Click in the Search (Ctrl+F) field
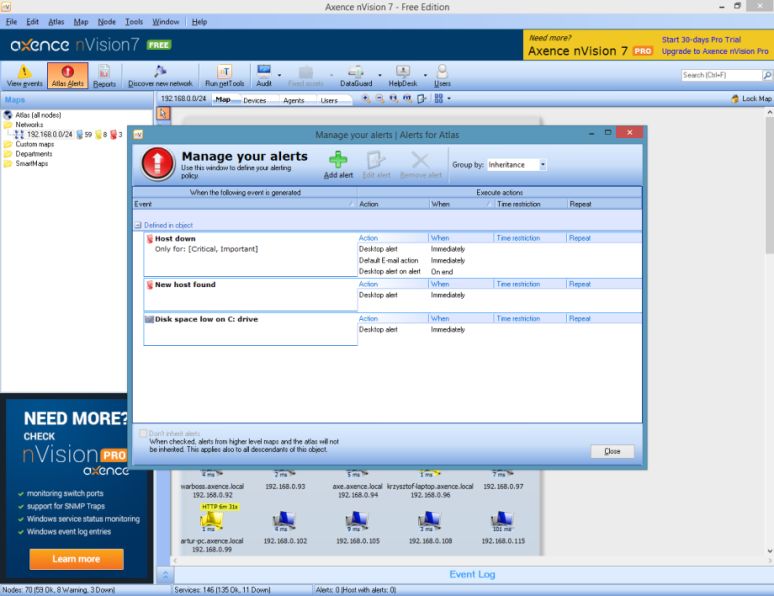774x596 pixels. 721,75
